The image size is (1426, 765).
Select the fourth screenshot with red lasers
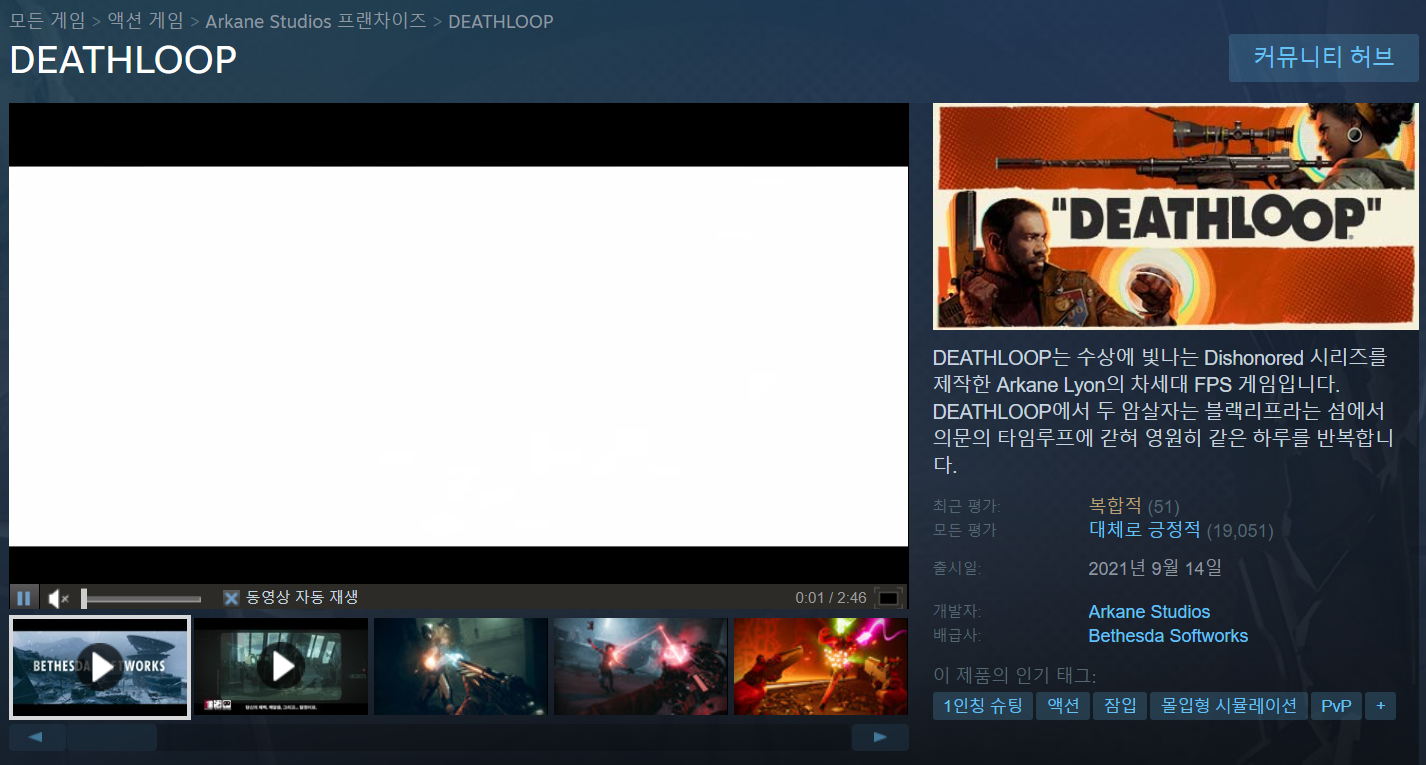(641, 666)
